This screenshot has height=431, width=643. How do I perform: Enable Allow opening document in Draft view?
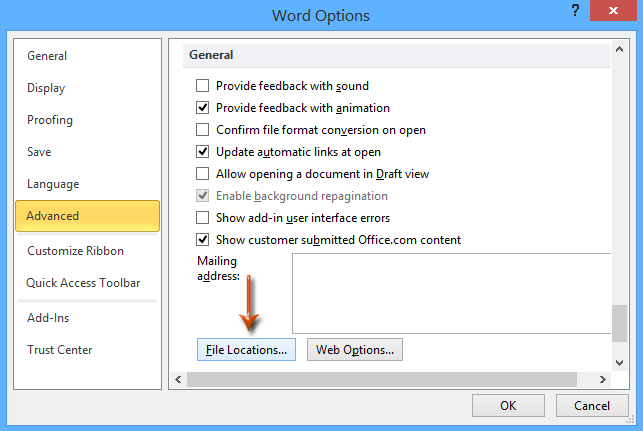click(x=202, y=174)
